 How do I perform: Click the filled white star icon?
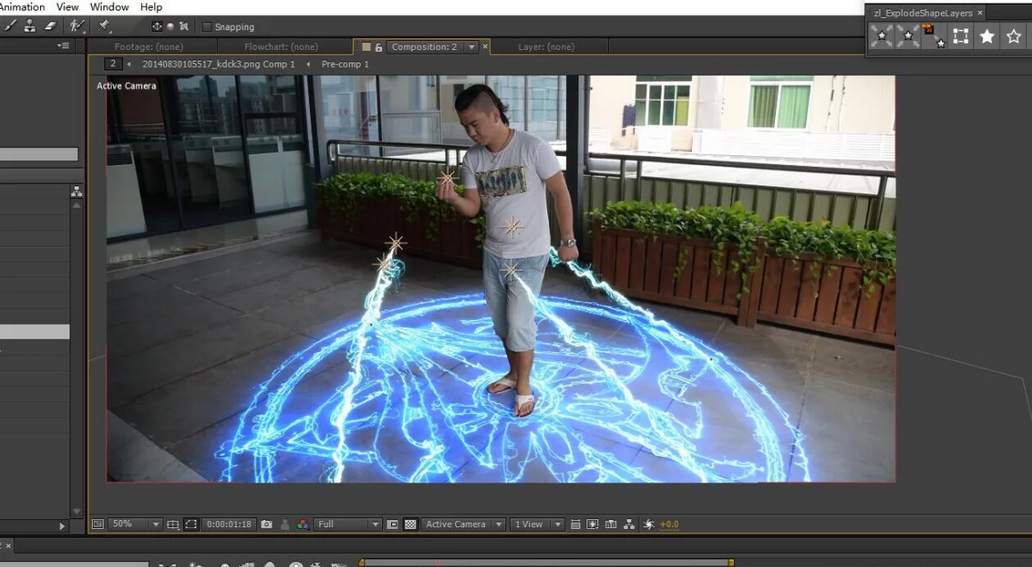pyautogui.click(x=987, y=37)
